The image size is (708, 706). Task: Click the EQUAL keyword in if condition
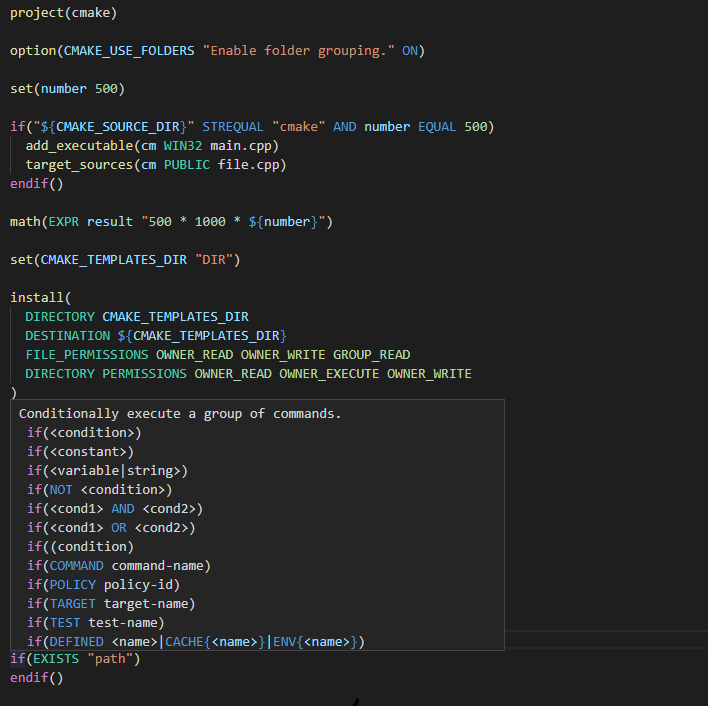pyautogui.click(x=437, y=126)
